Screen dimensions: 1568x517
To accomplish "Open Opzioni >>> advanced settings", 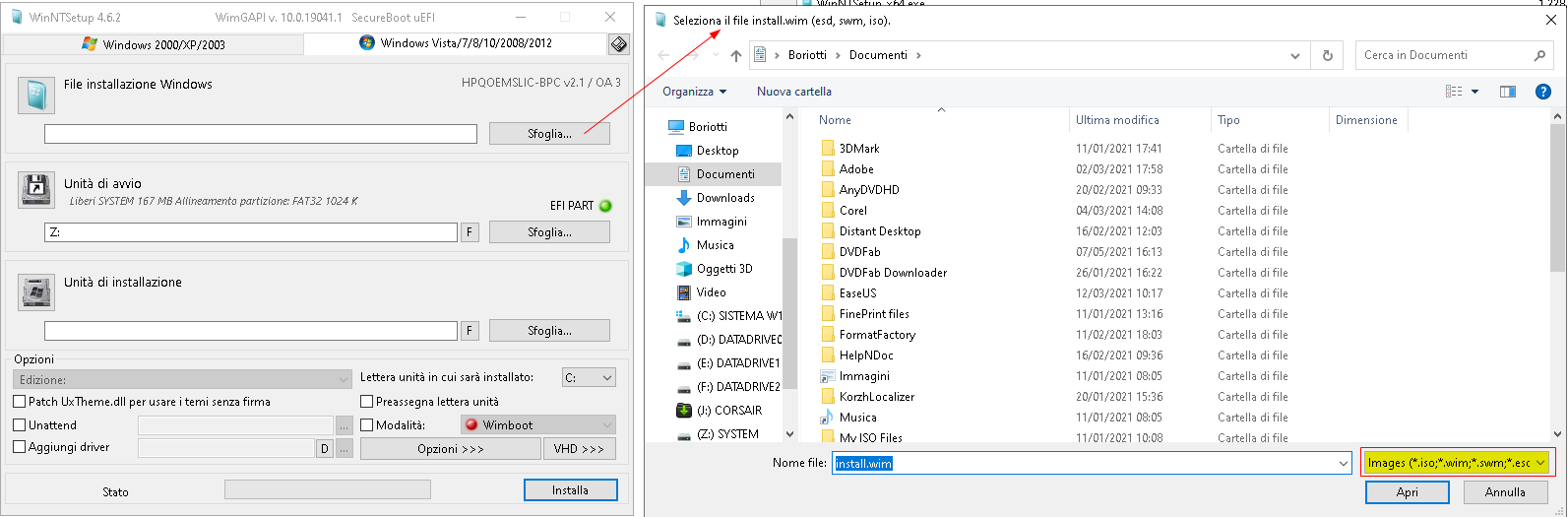I will click(x=451, y=449).
